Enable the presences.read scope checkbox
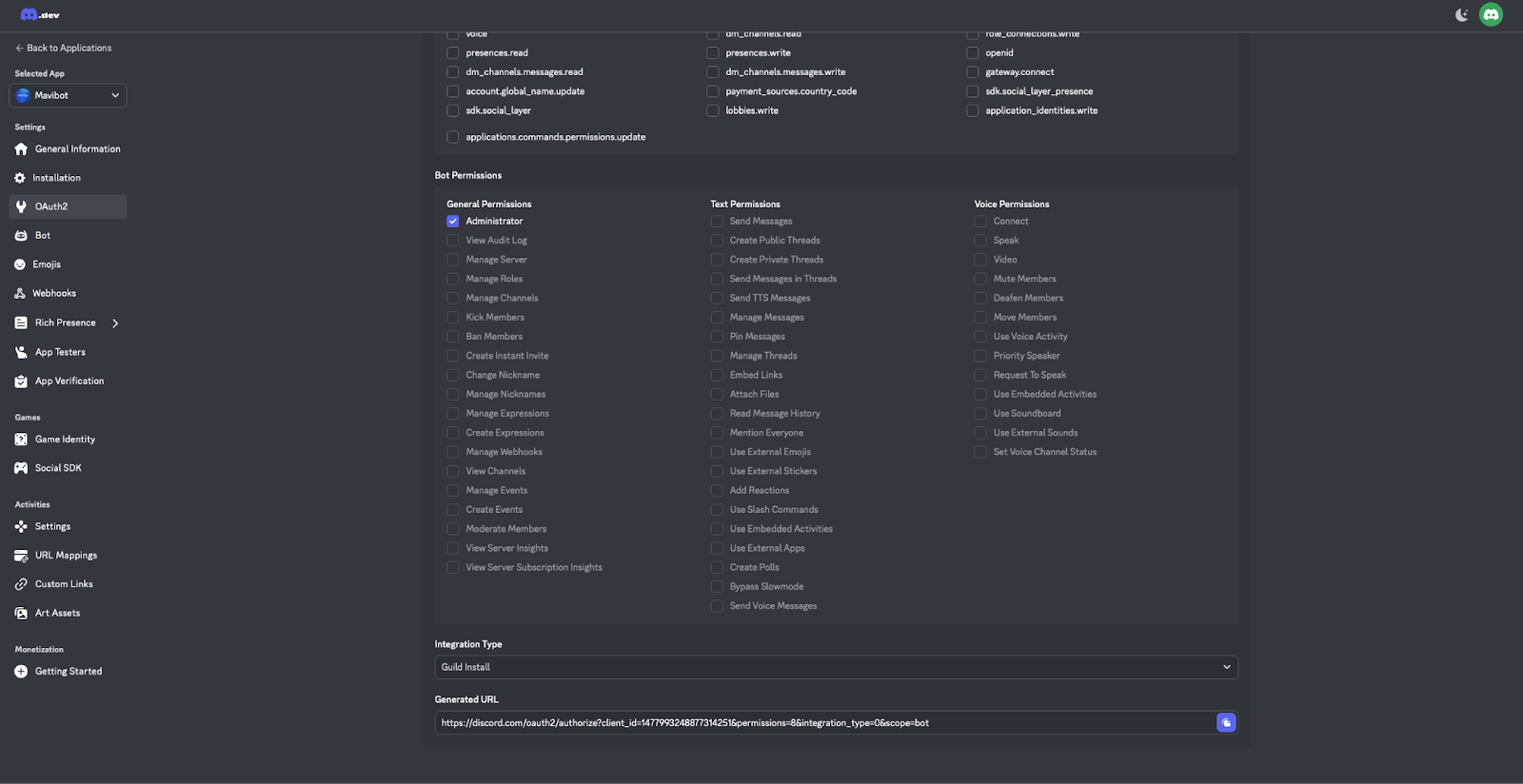 pos(453,53)
